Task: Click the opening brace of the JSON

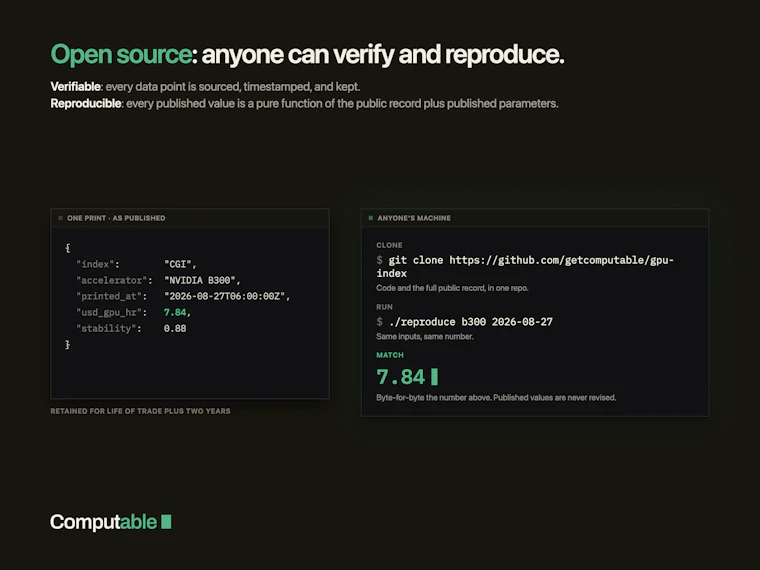Action: (x=67, y=248)
